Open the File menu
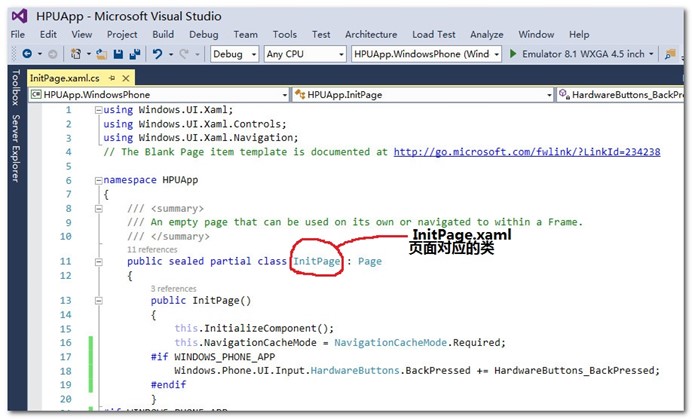 click(18, 34)
